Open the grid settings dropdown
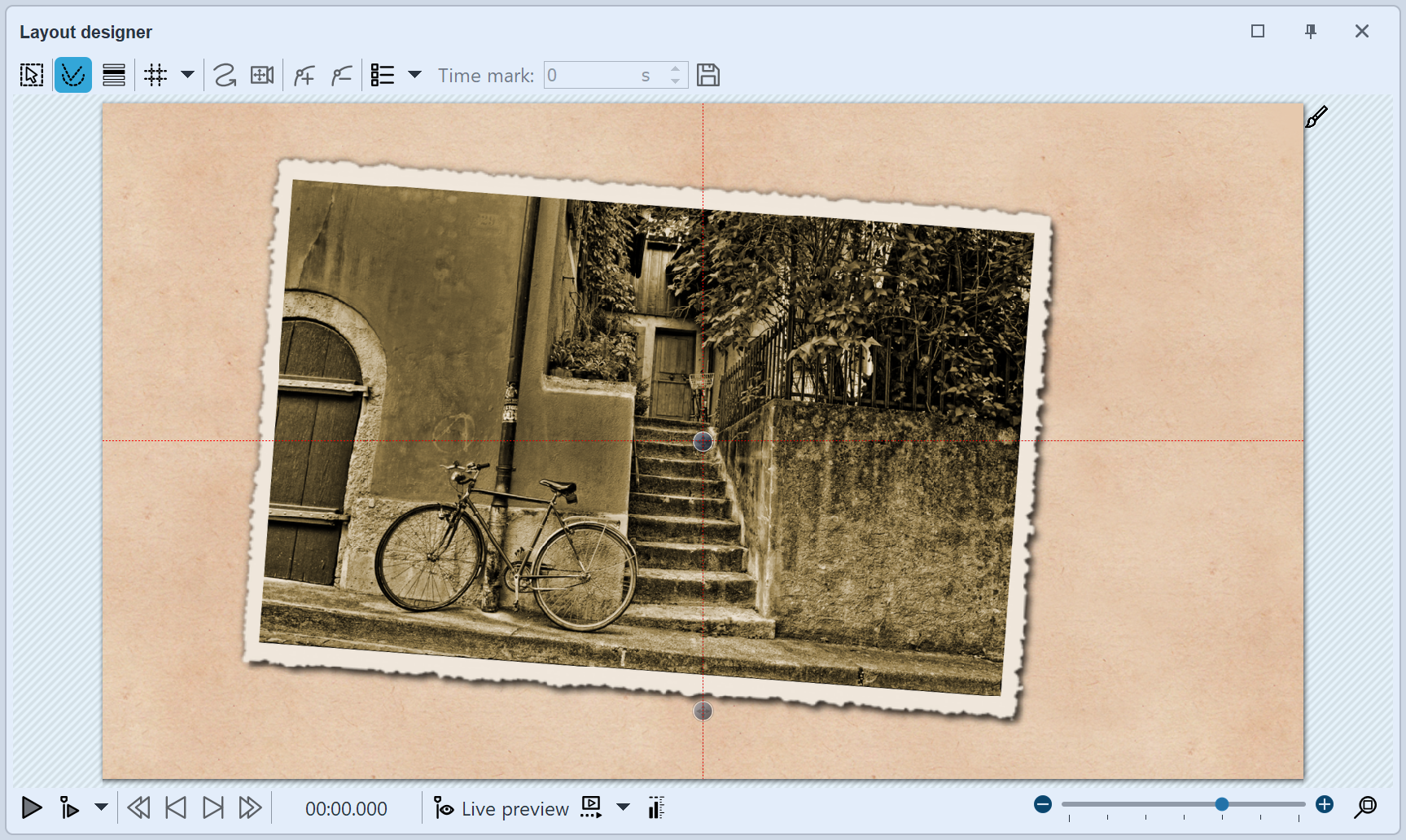This screenshot has width=1406, height=840. [x=188, y=74]
